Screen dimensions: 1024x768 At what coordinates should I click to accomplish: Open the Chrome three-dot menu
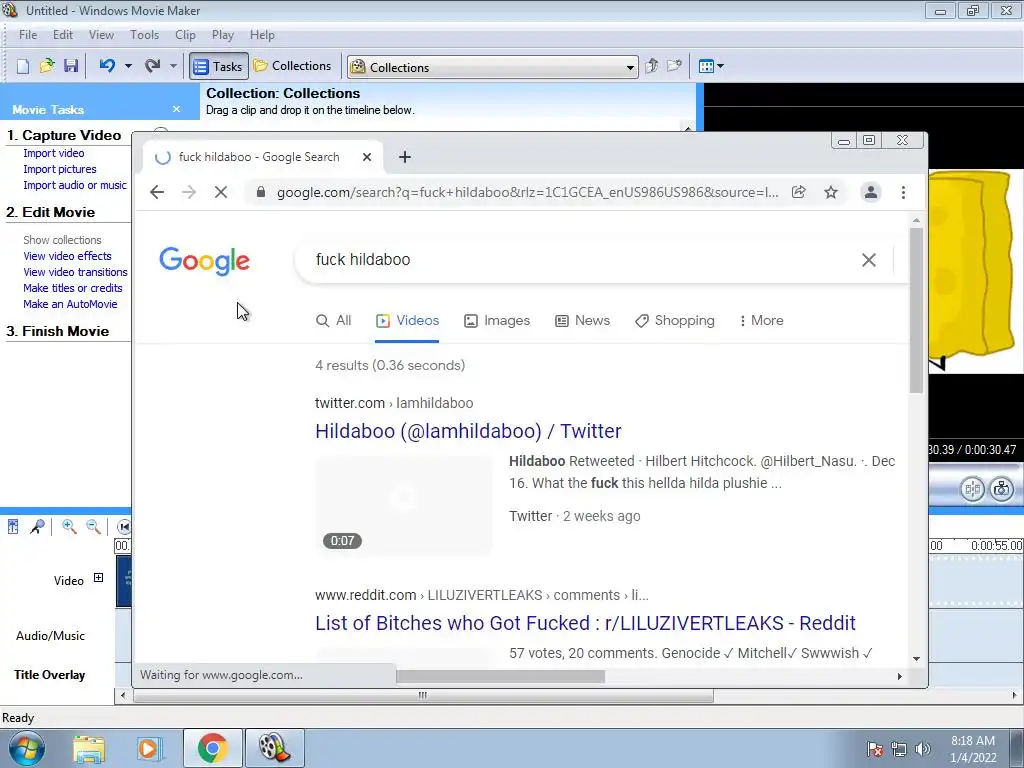(903, 192)
